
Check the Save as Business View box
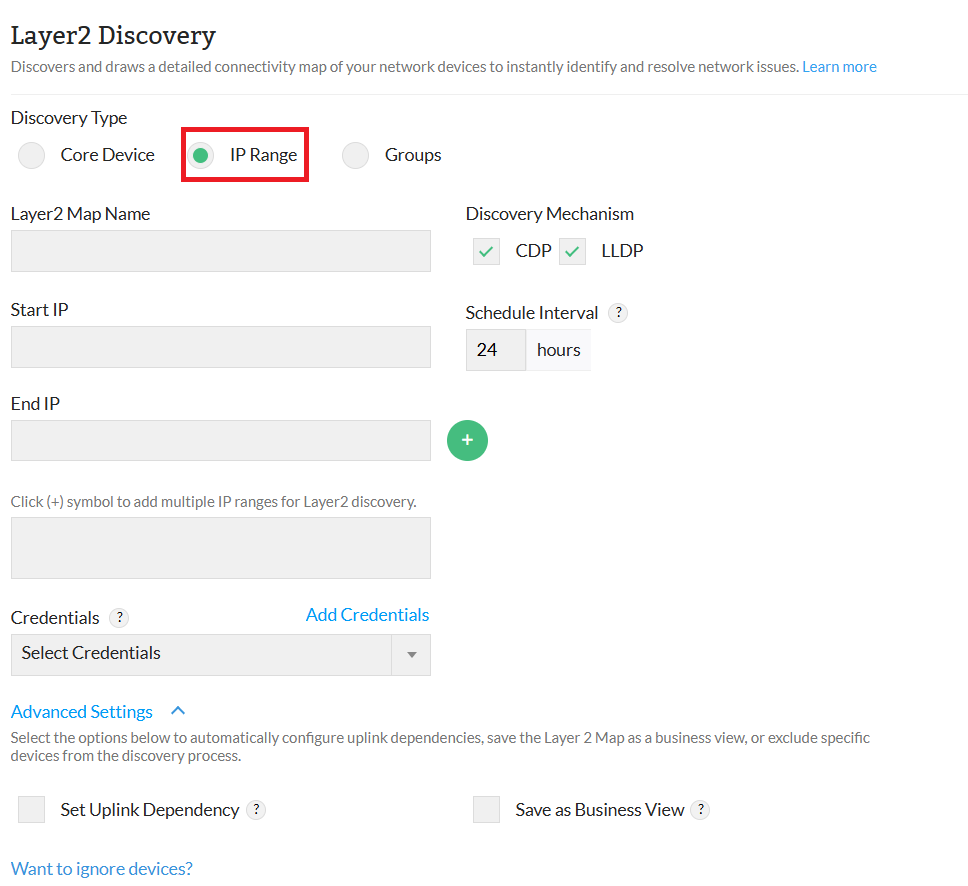click(x=486, y=810)
